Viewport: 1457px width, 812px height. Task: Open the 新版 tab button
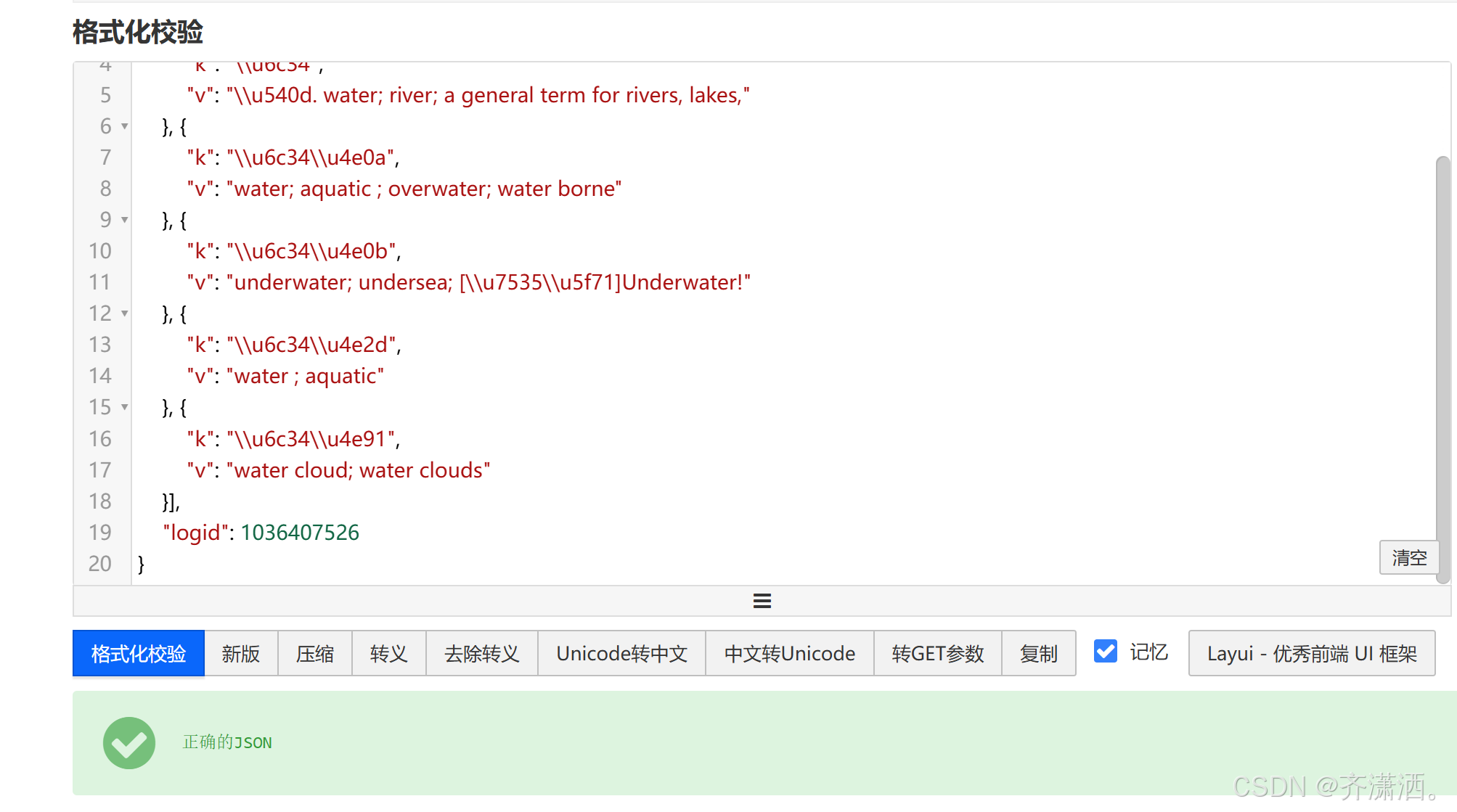tap(241, 653)
